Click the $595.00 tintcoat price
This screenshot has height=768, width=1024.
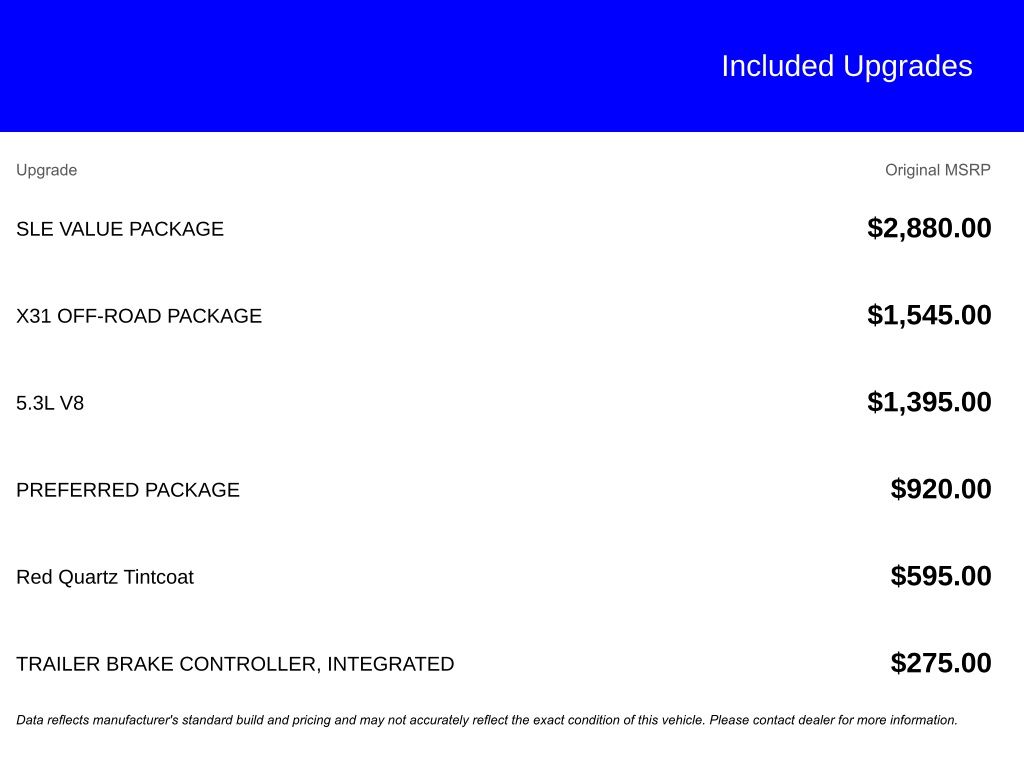point(941,576)
